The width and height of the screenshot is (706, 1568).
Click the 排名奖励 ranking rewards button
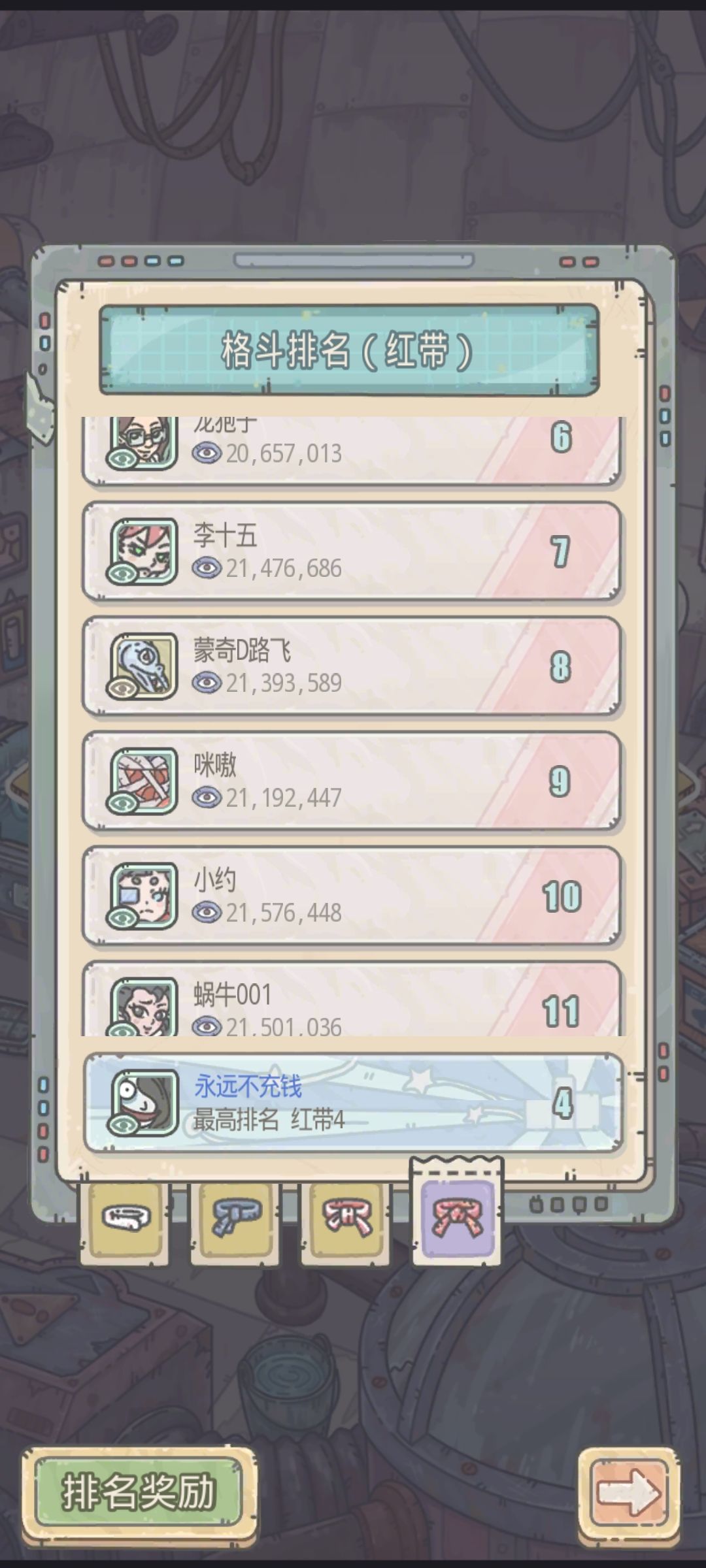pos(139,1492)
